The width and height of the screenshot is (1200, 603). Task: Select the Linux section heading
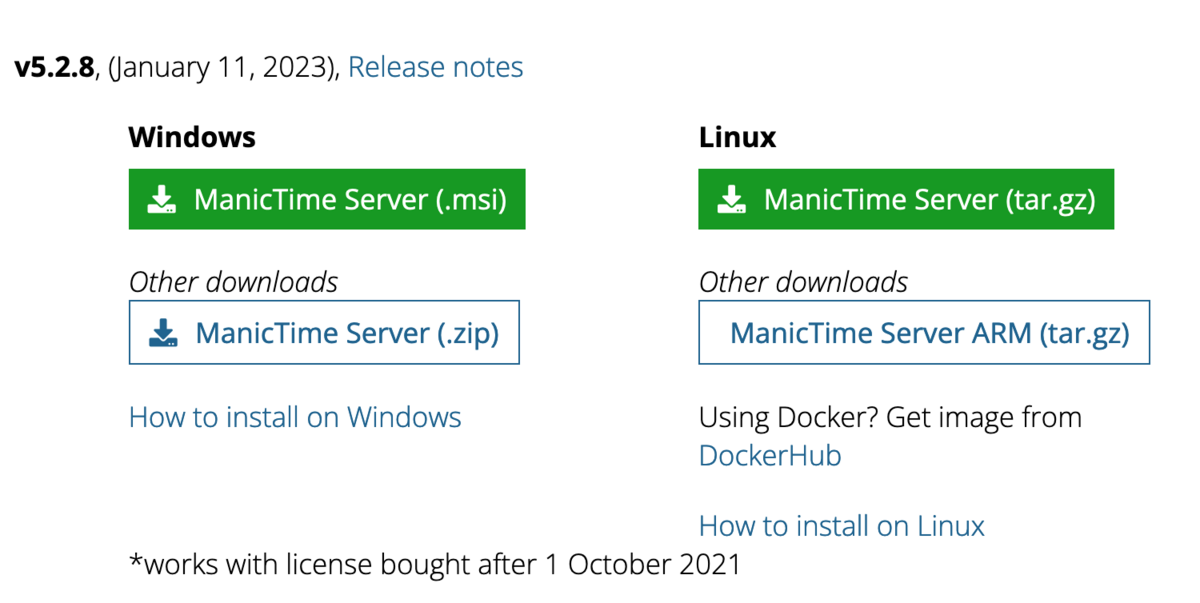(x=737, y=137)
